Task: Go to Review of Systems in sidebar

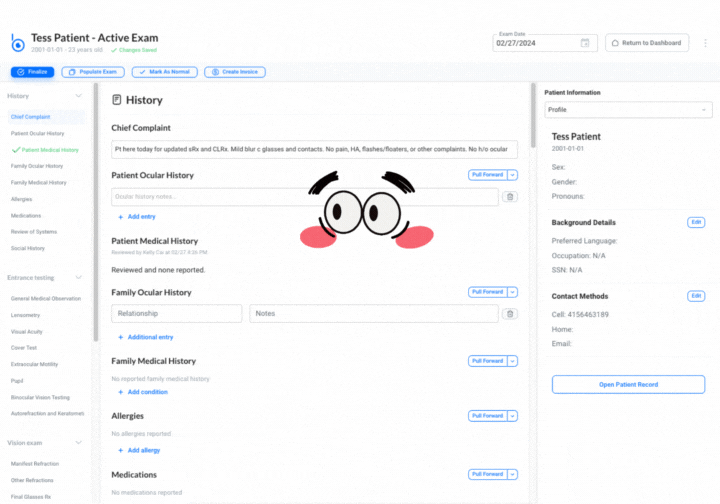Action: tap(34, 232)
